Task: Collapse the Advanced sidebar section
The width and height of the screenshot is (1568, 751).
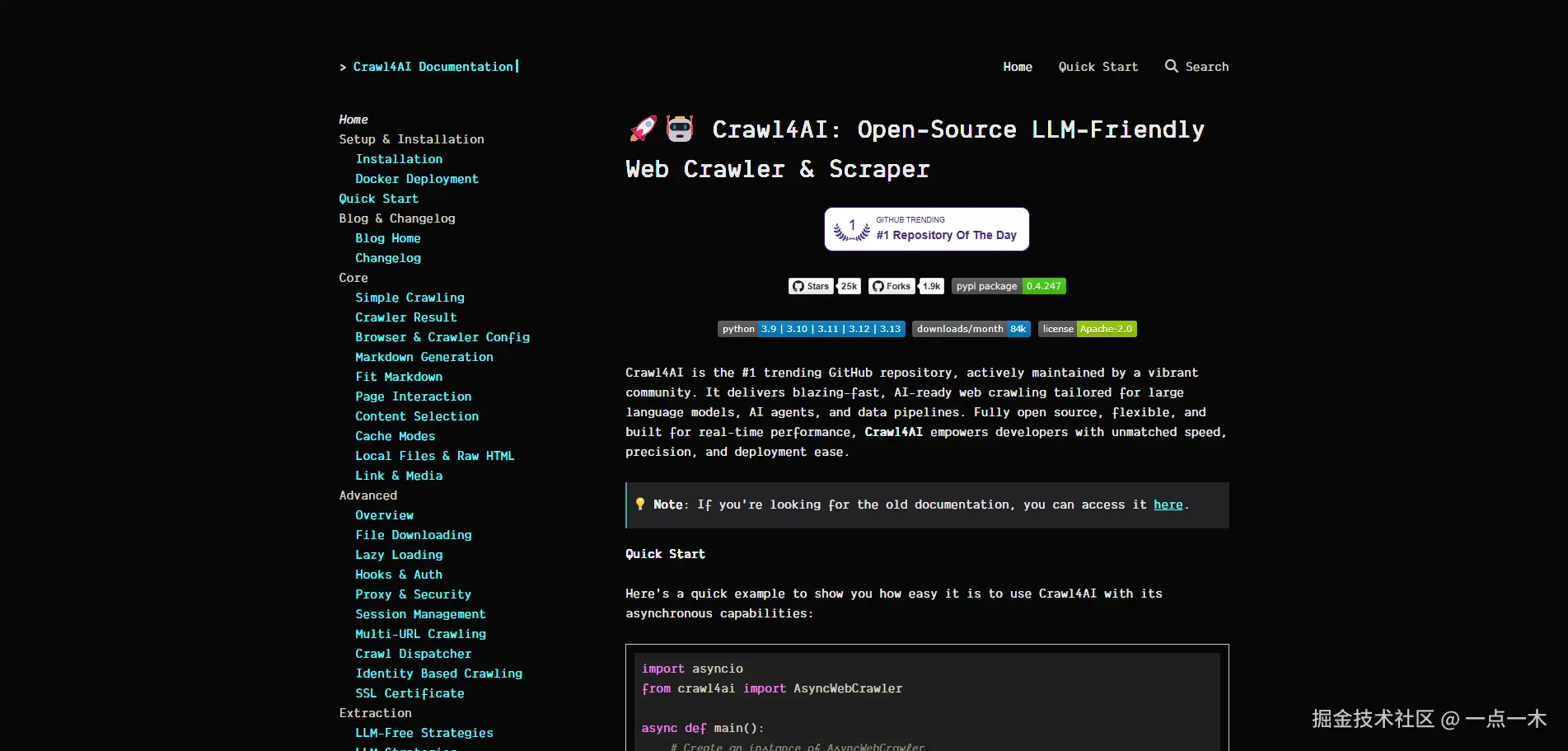Action: click(x=367, y=495)
